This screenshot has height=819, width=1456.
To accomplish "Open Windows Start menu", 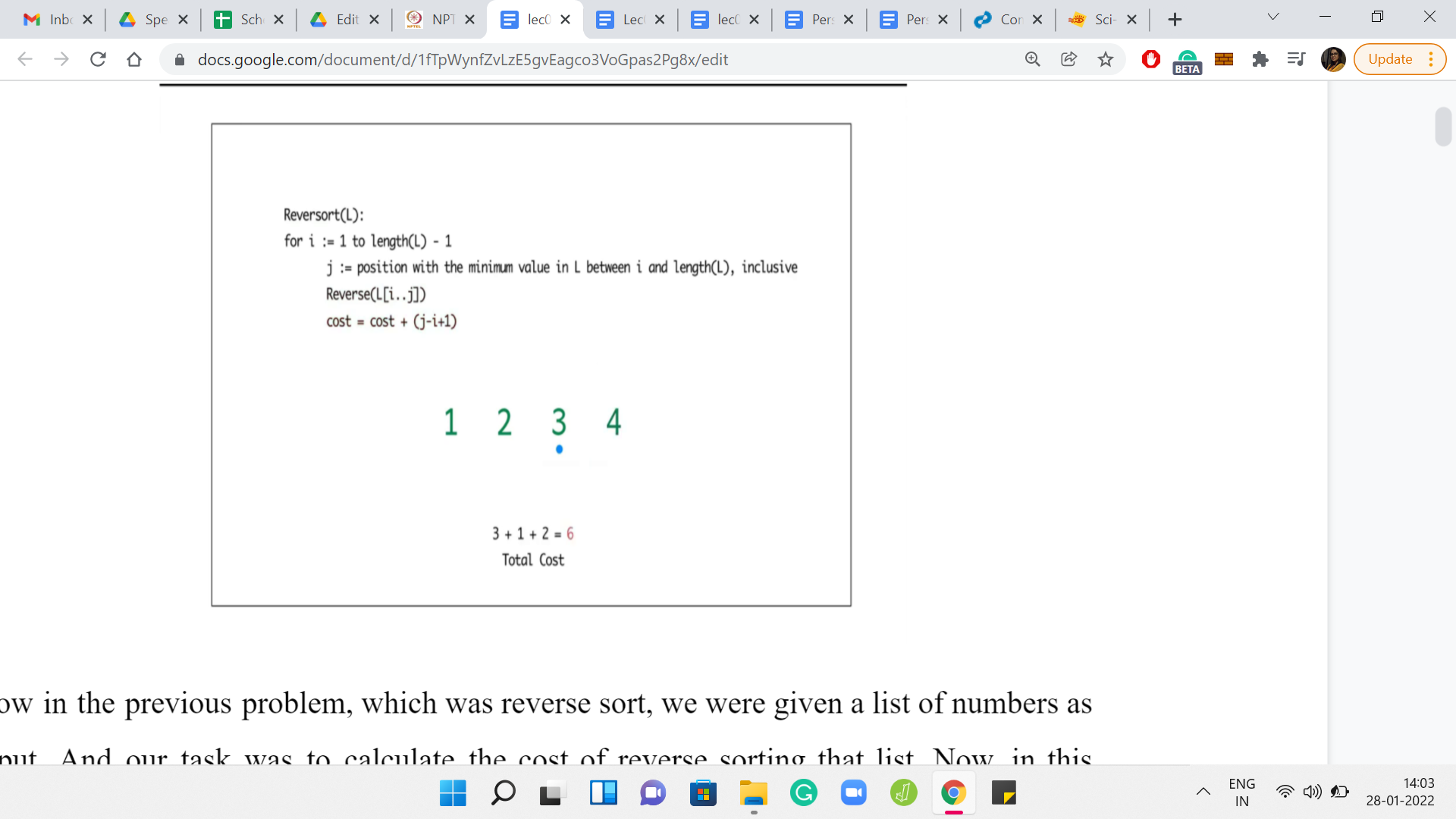I will [453, 793].
